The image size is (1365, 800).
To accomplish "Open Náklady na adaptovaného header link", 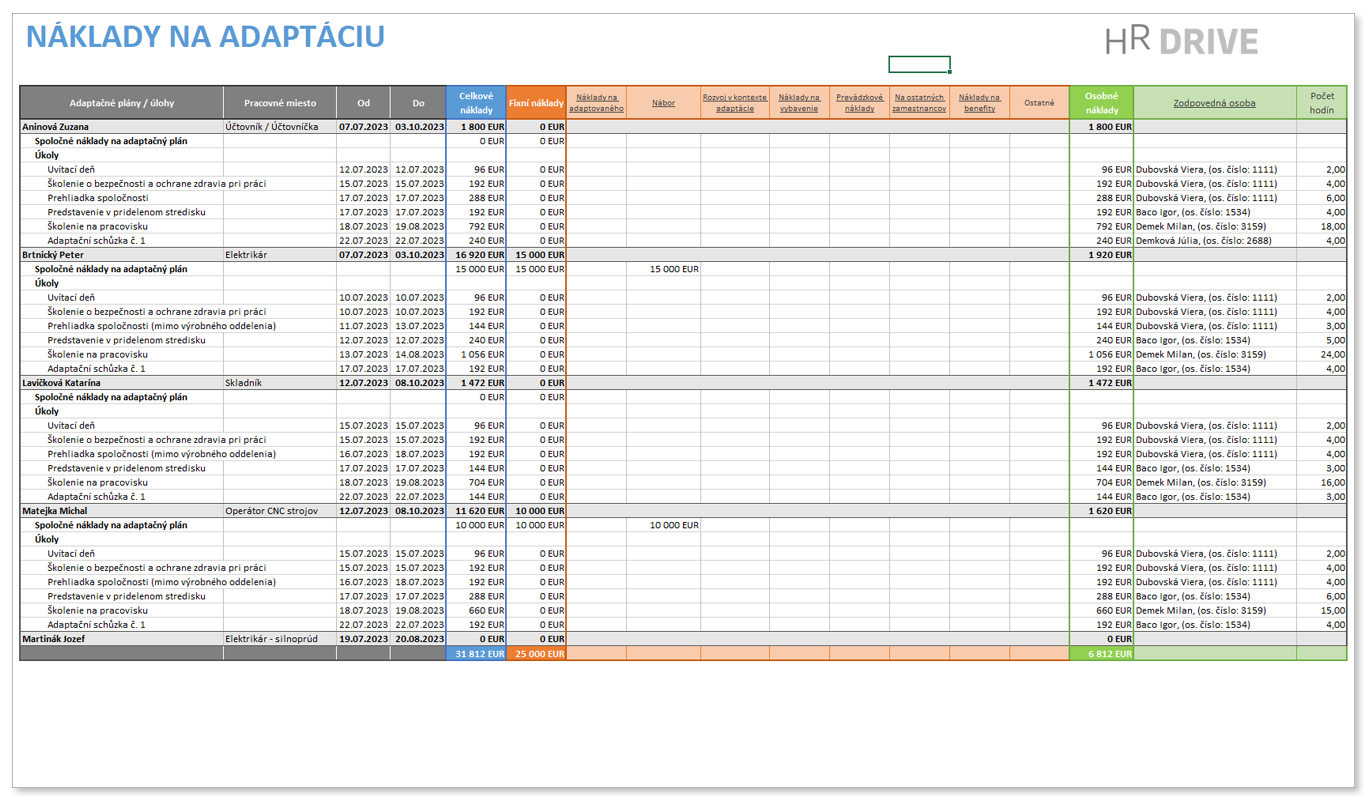I will pos(596,102).
